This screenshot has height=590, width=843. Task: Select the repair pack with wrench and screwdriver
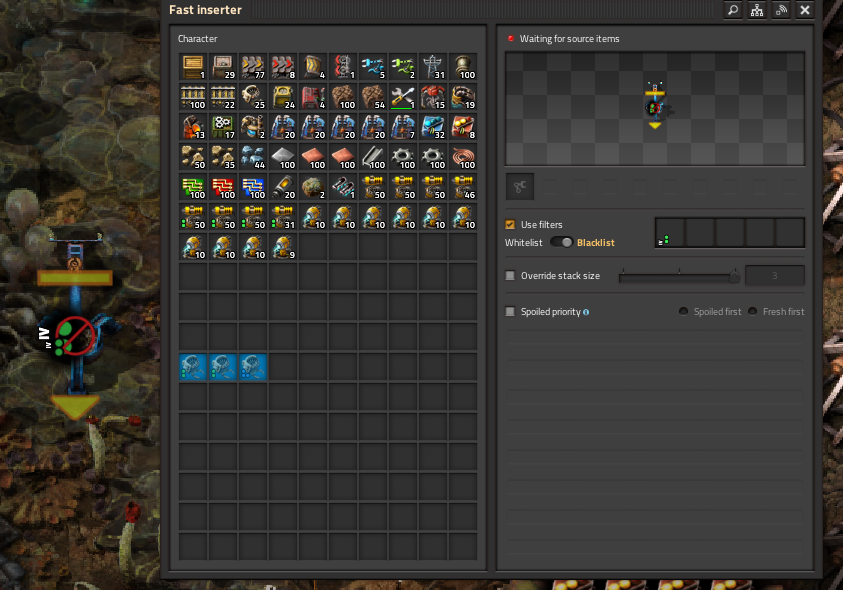pyautogui.click(x=404, y=97)
